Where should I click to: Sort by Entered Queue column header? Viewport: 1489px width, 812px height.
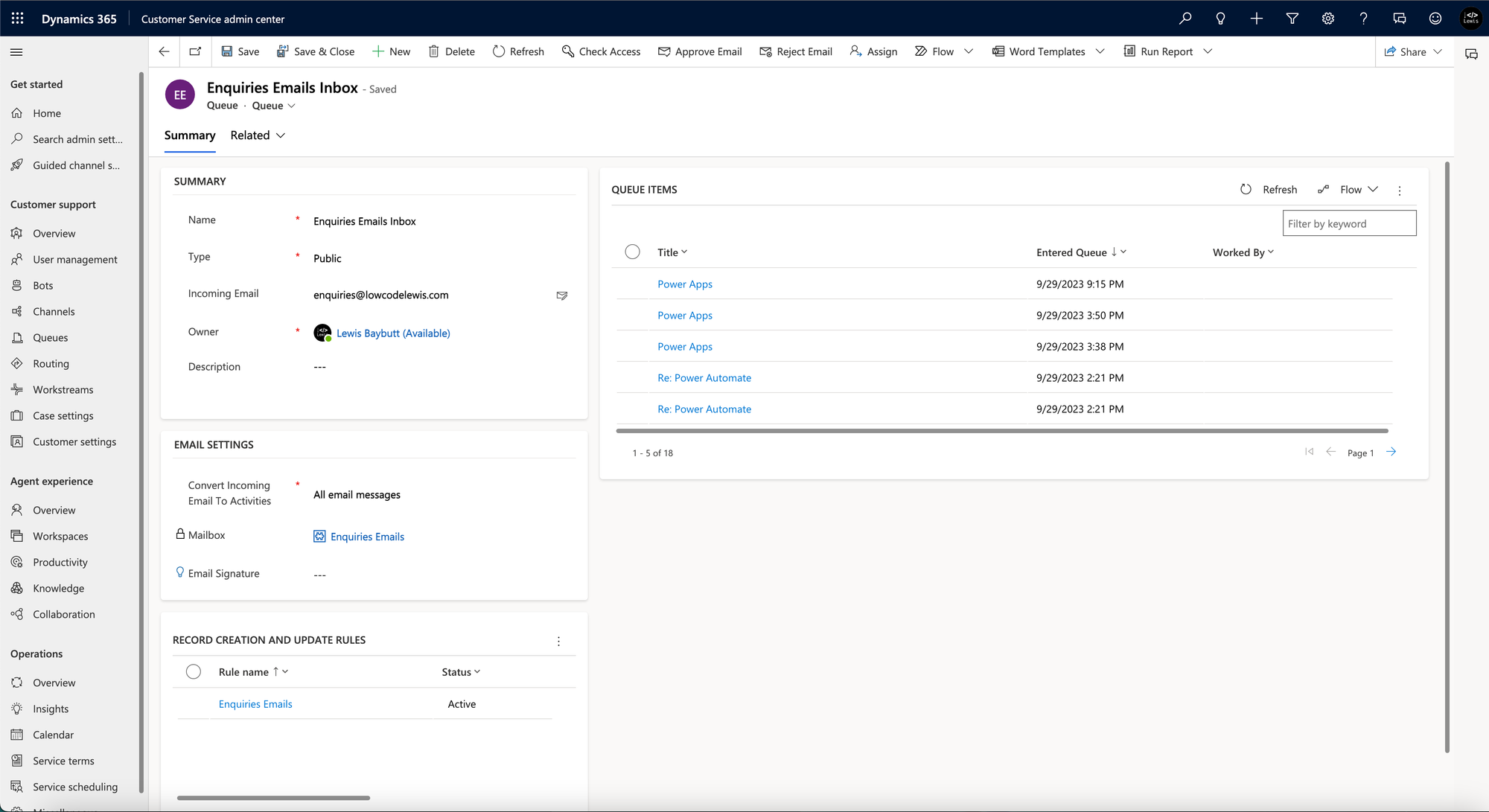pos(1071,252)
